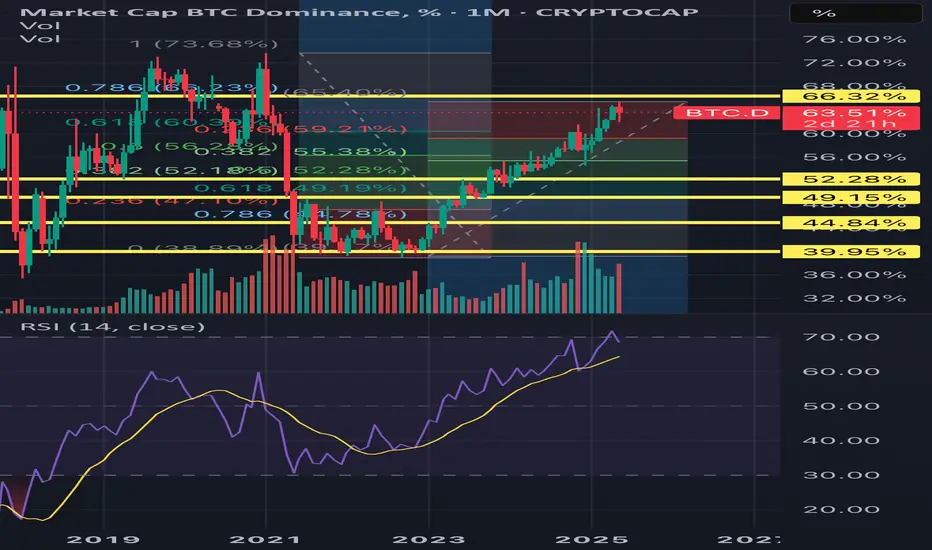Click the 40.00 RSI axis value
This screenshot has width=932, height=550.
(841, 441)
